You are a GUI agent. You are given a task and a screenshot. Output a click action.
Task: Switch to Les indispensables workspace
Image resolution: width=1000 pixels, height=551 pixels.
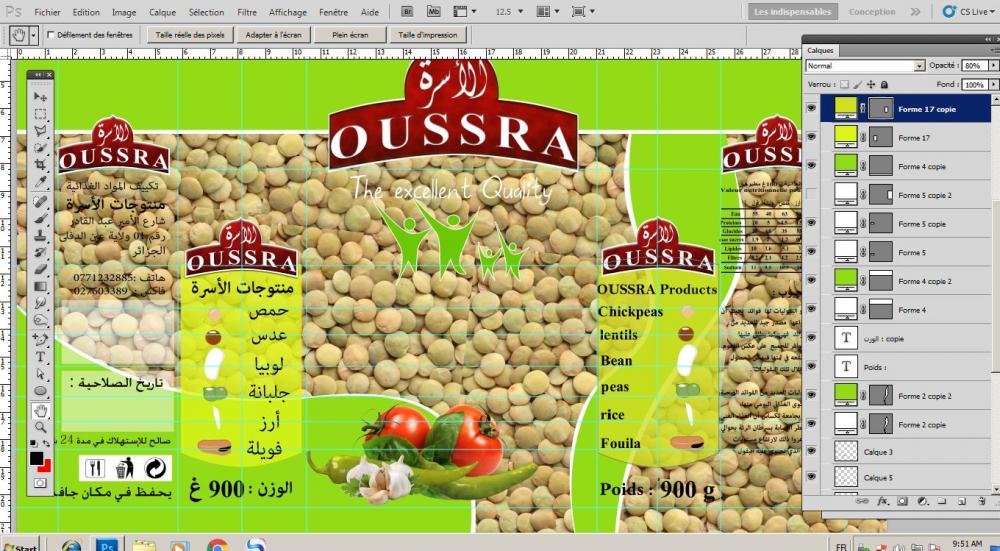(x=793, y=11)
